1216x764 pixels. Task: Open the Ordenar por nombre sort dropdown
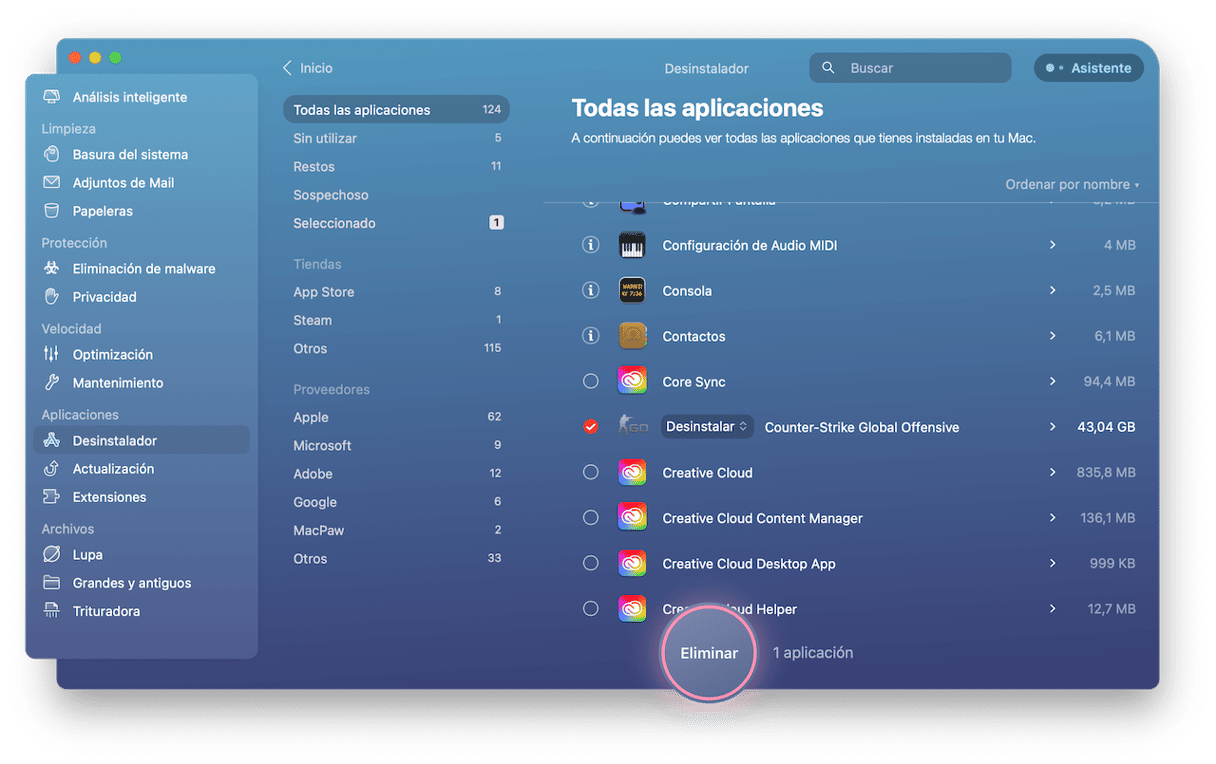[1072, 184]
